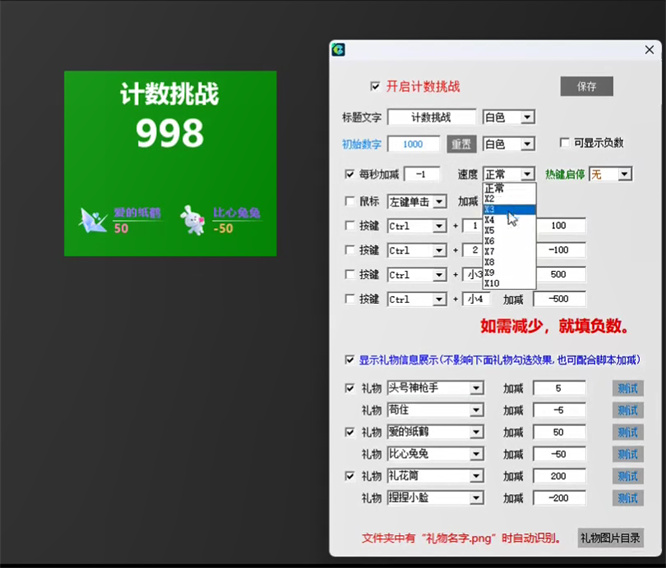The height and width of the screenshot is (568, 666).
Task: Click the 初始数字 input field showing 1000
Action: coord(413,144)
